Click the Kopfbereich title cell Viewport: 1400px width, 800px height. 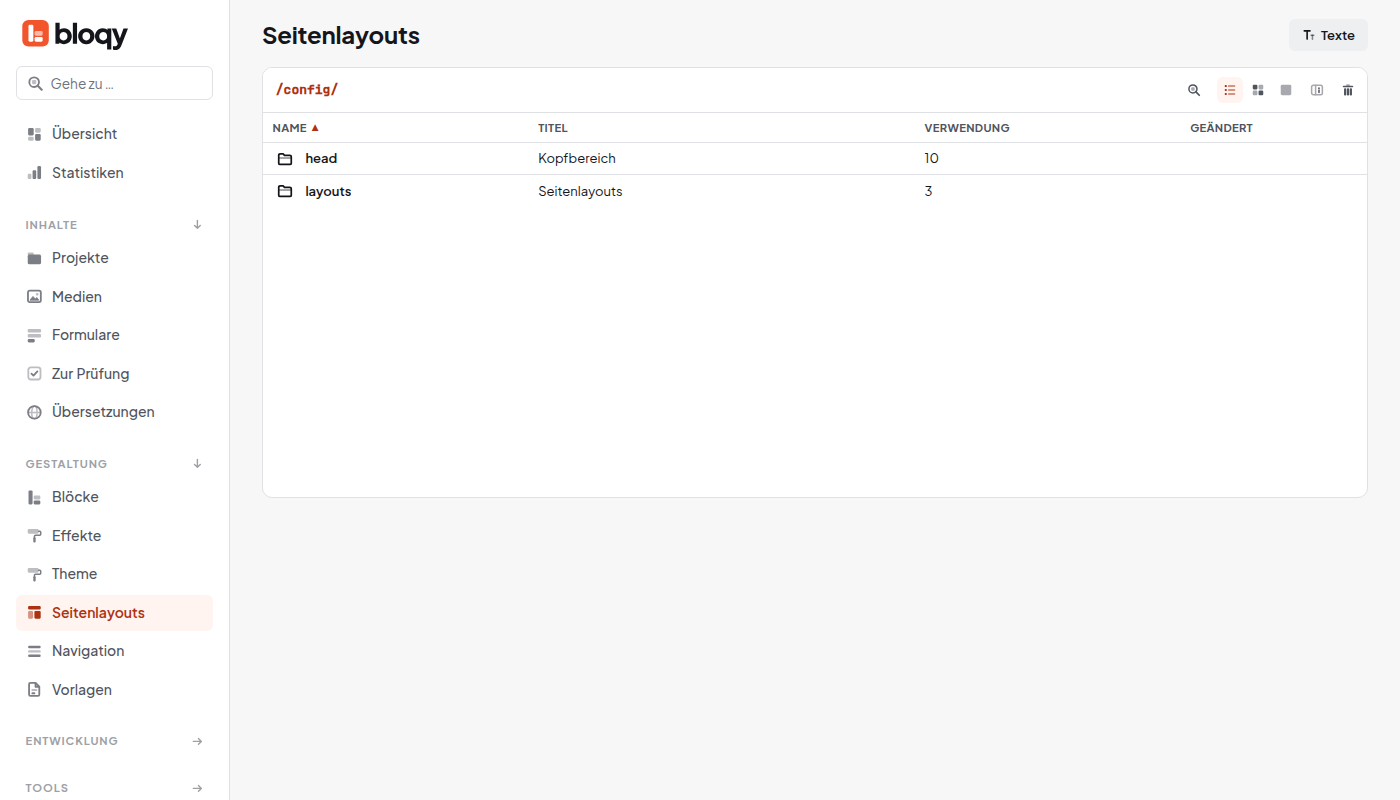pyautogui.click(x=577, y=159)
